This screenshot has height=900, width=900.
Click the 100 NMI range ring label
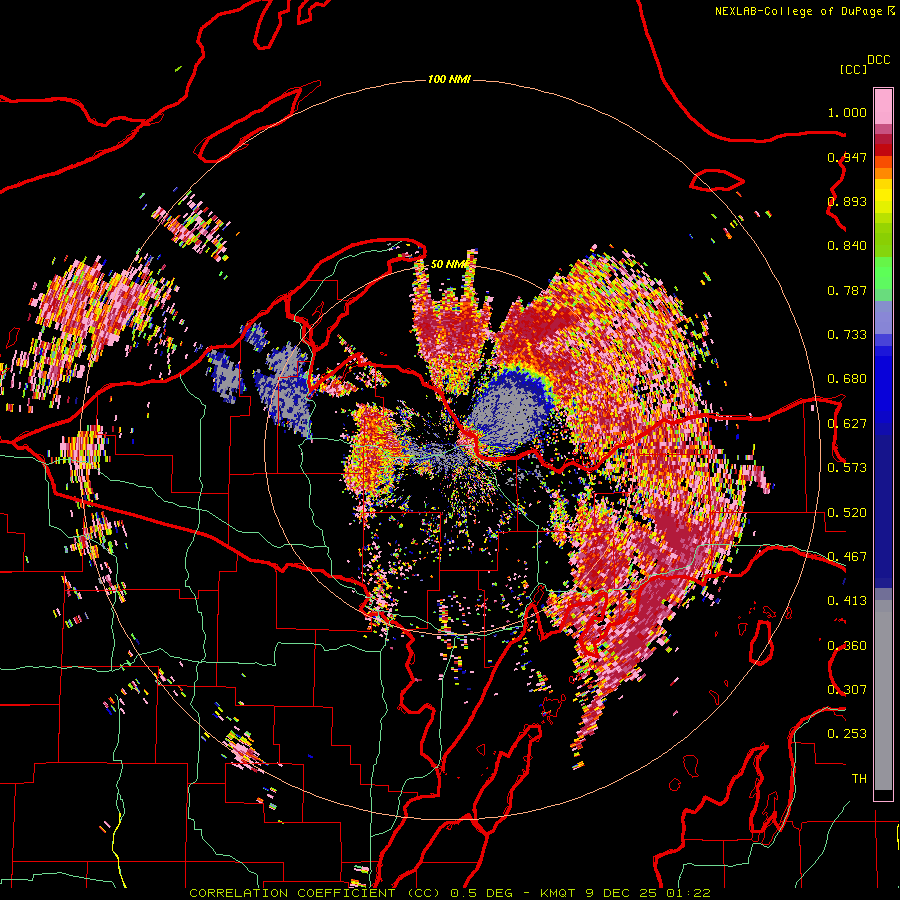(449, 79)
